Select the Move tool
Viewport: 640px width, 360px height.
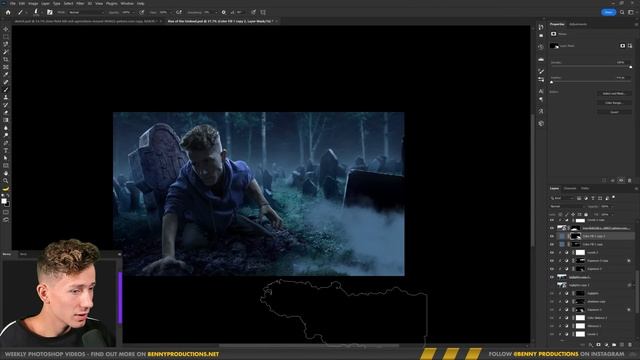pyautogui.click(x=6, y=29)
